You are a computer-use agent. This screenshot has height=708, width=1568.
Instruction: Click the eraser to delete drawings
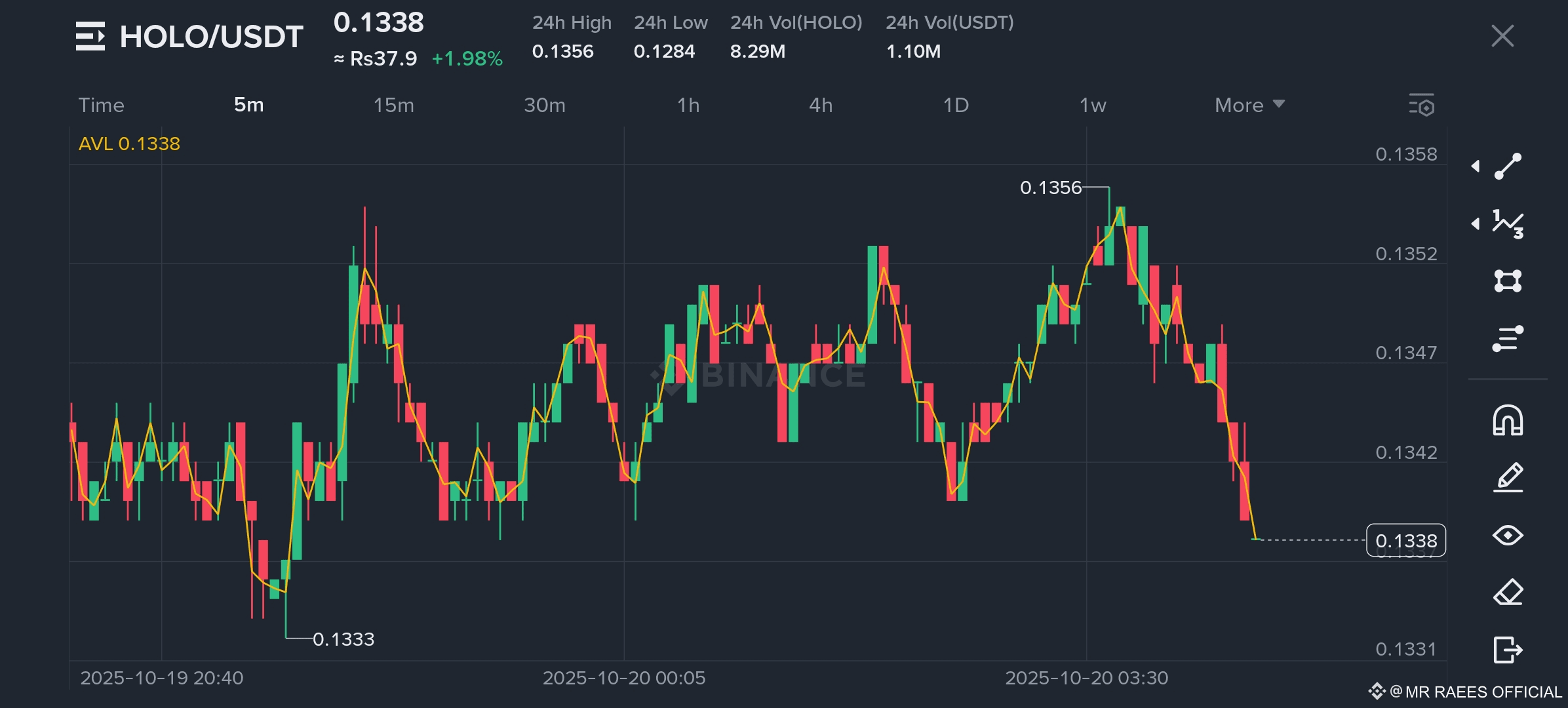pyautogui.click(x=1508, y=593)
